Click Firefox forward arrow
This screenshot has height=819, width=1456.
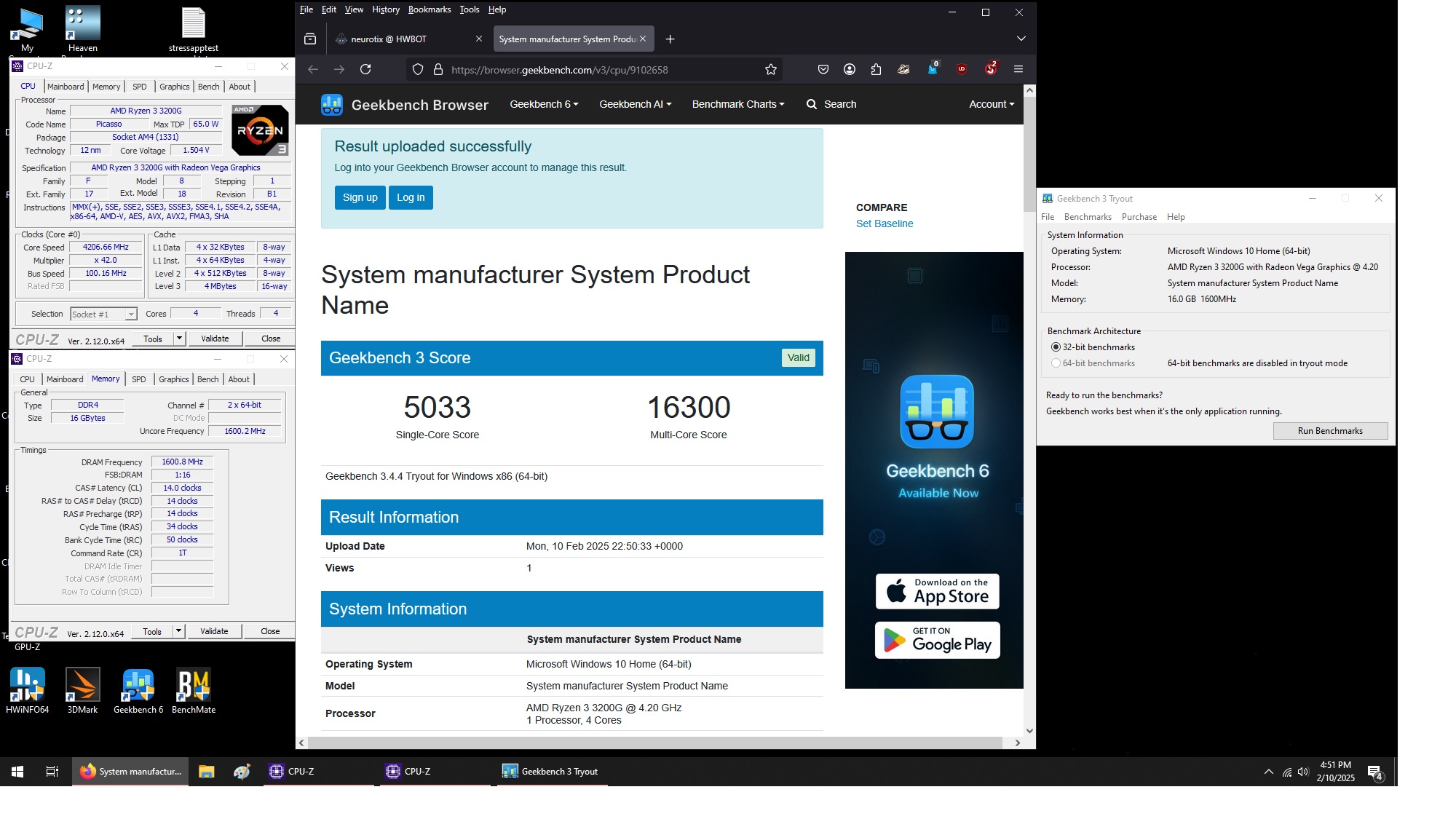(339, 69)
